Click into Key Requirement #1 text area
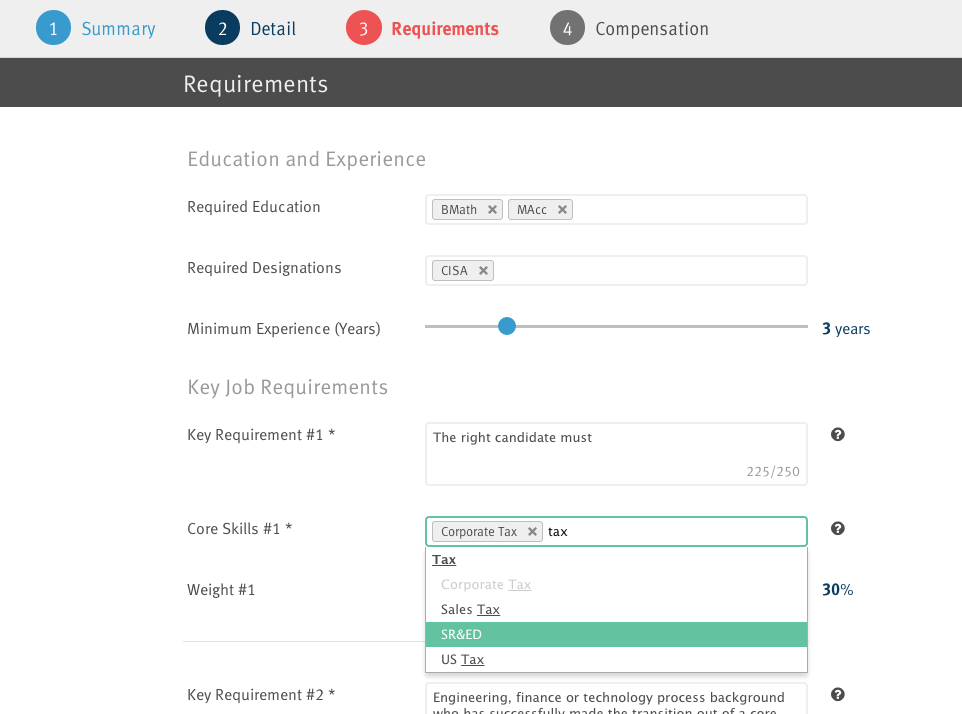 [616, 454]
